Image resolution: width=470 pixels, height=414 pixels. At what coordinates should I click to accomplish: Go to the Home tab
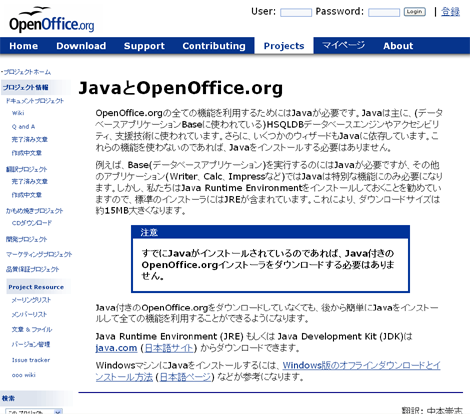(24, 46)
